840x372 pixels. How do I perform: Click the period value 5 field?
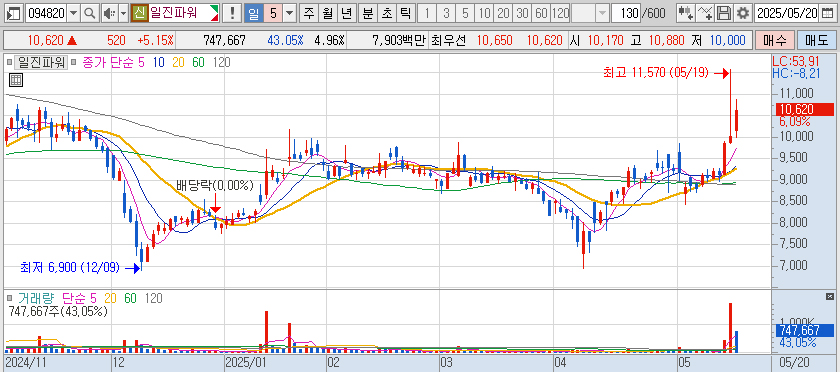273,13
